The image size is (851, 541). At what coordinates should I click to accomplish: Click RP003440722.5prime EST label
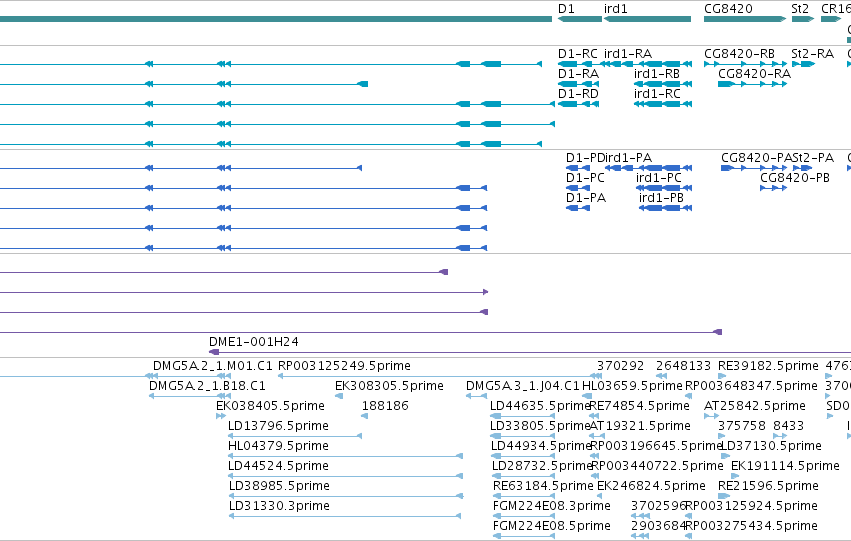657,466
